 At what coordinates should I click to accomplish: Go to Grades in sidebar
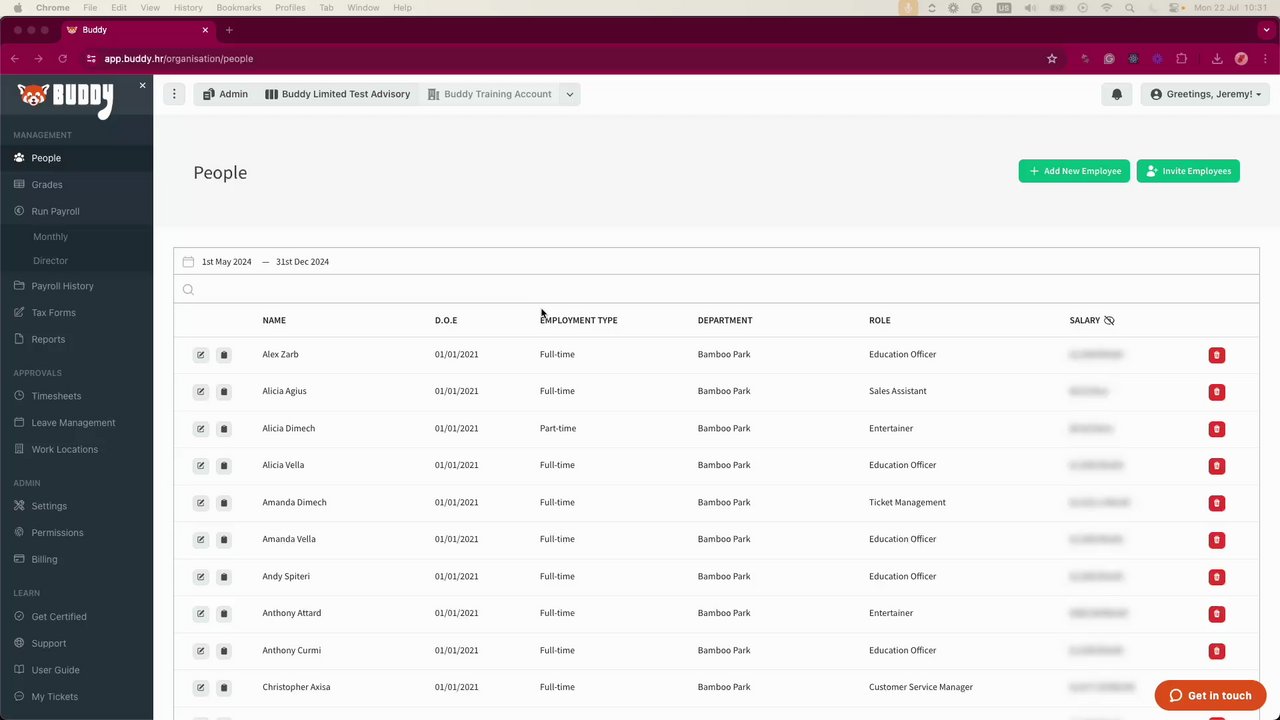coord(46,185)
